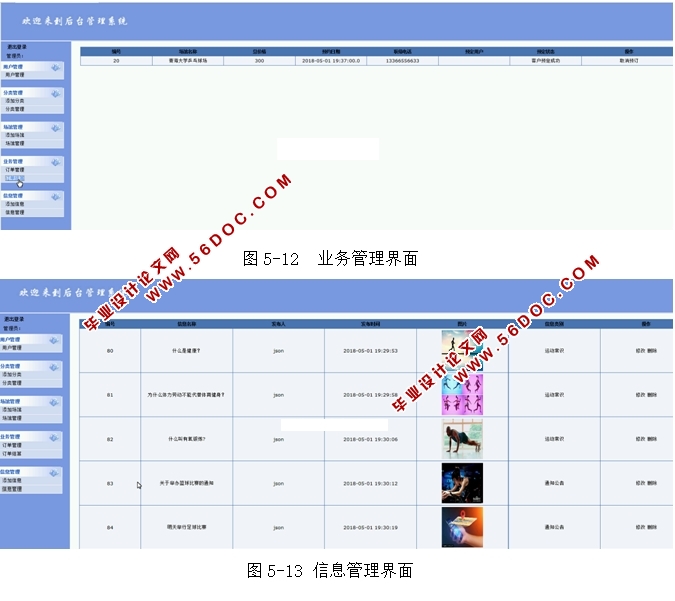The image size is (675, 601).
Task: Click the 预约日期 column header
Action: pos(331,52)
